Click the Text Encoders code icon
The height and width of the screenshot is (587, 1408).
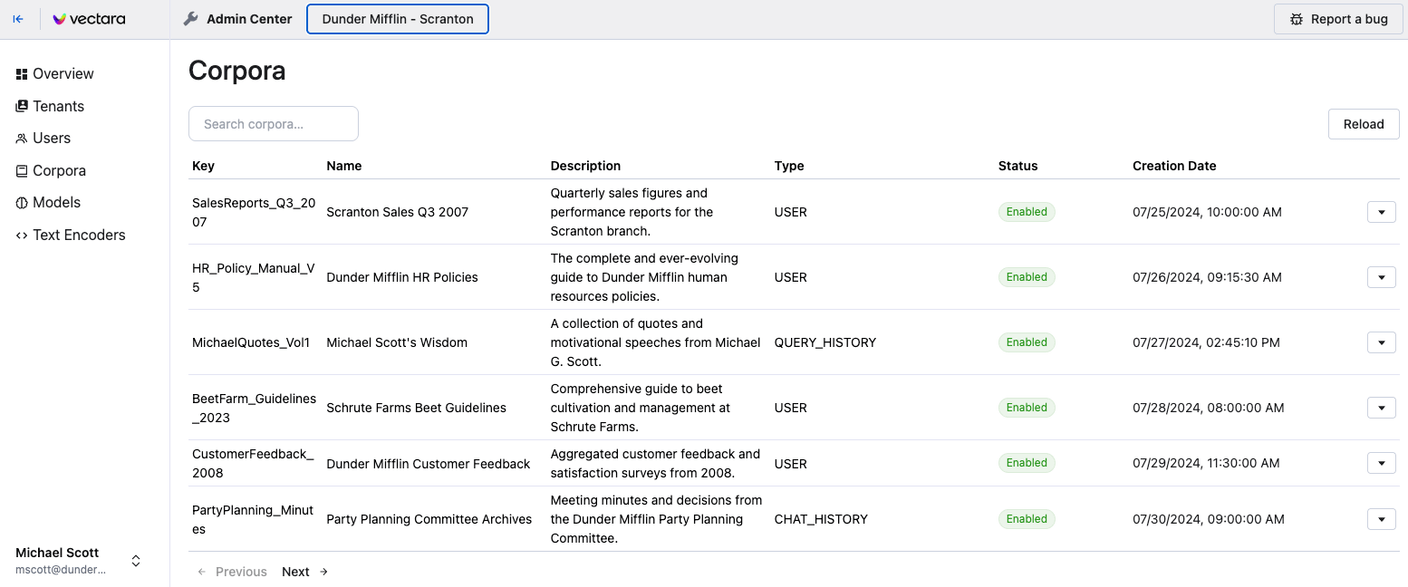coord(22,236)
